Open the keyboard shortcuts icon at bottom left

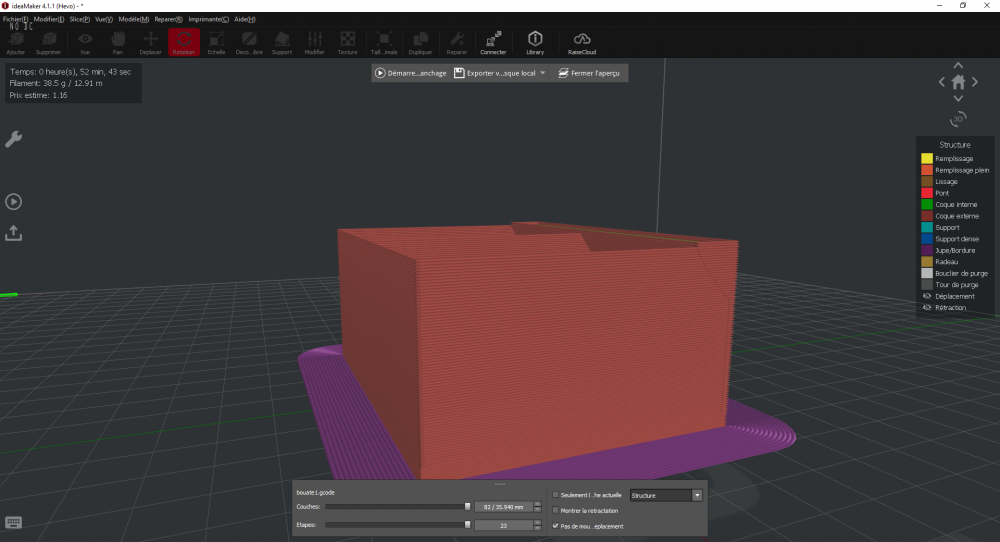point(13,522)
